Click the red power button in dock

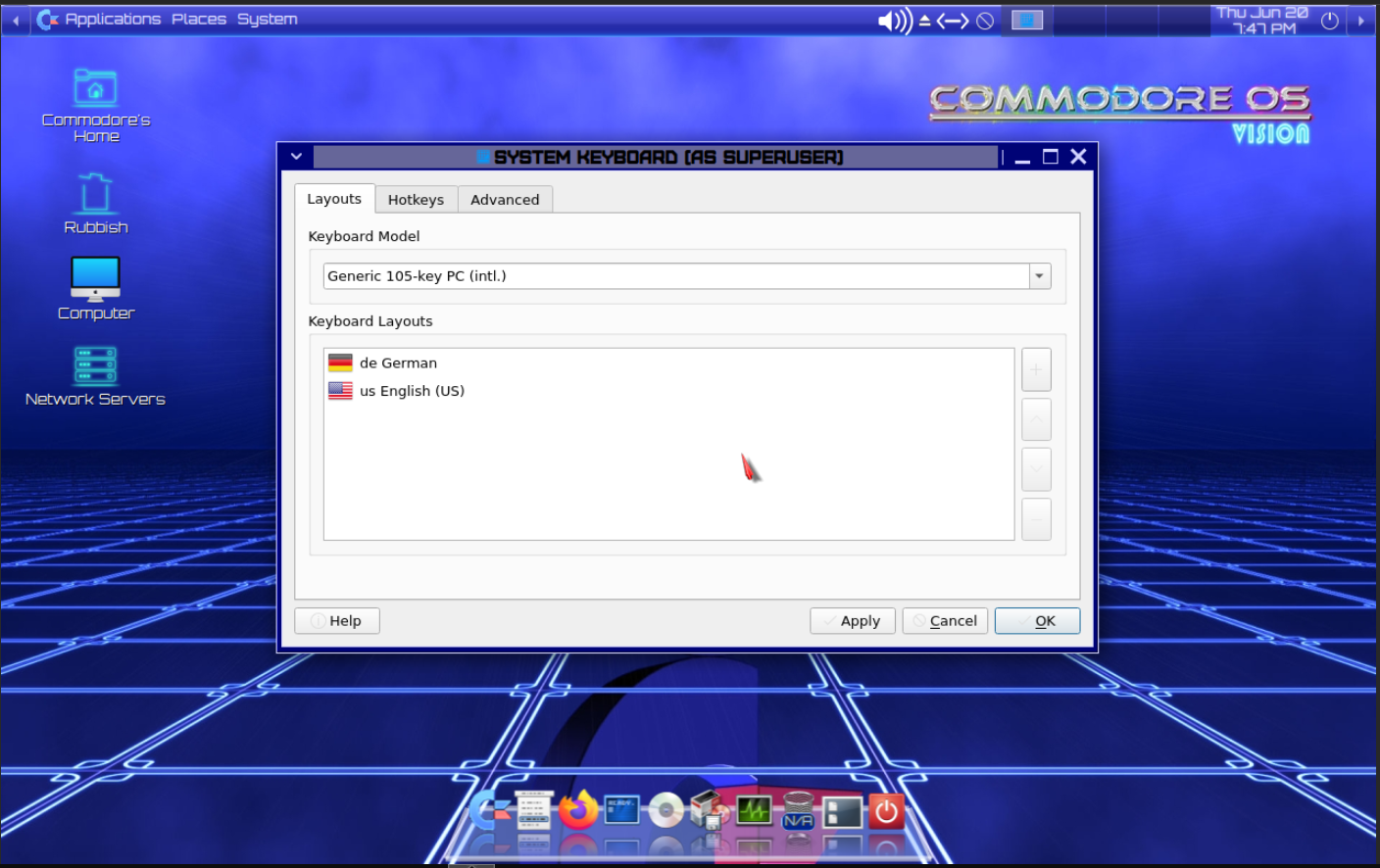tap(886, 811)
